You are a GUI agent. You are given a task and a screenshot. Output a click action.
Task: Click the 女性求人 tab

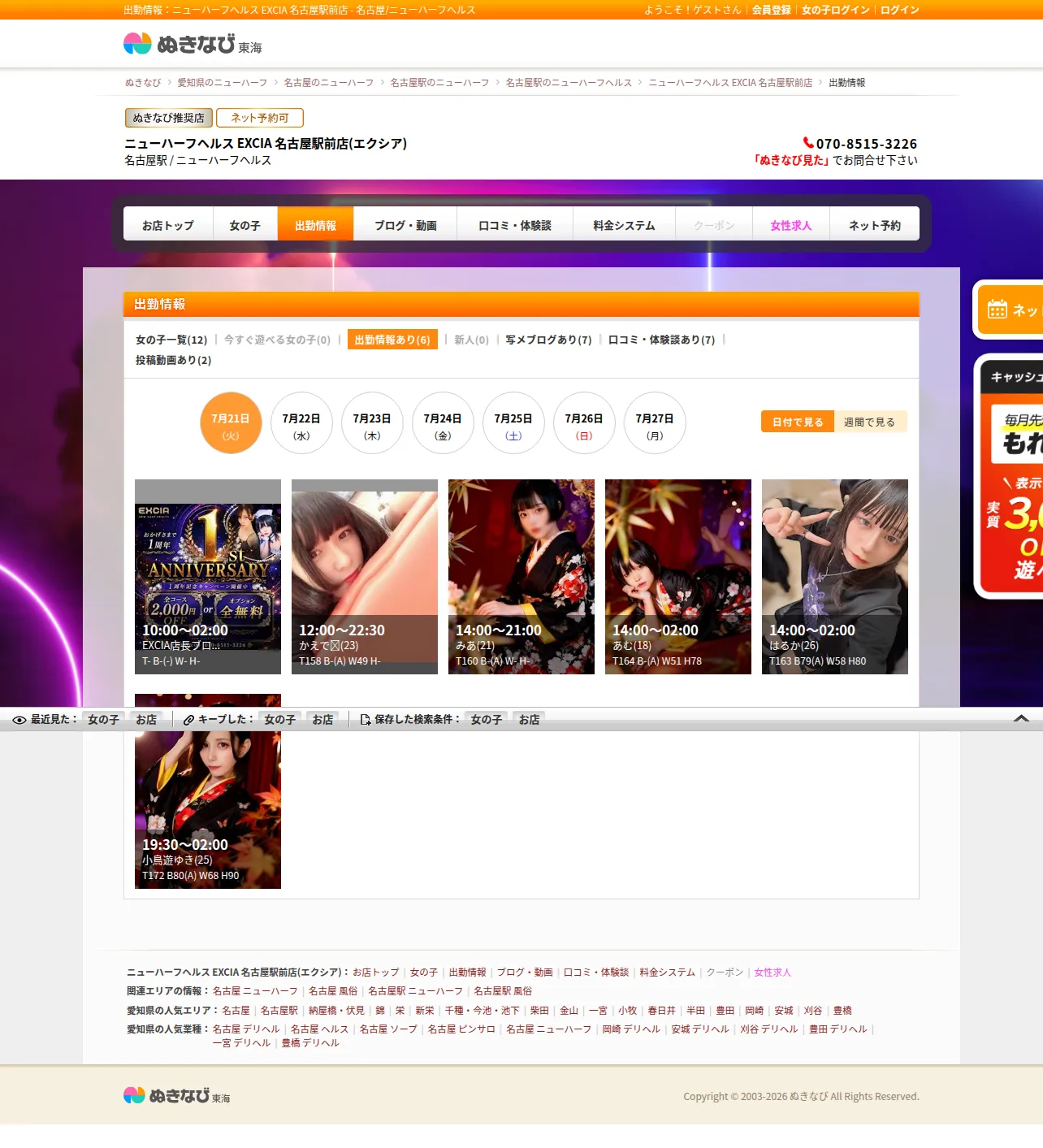point(791,225)
